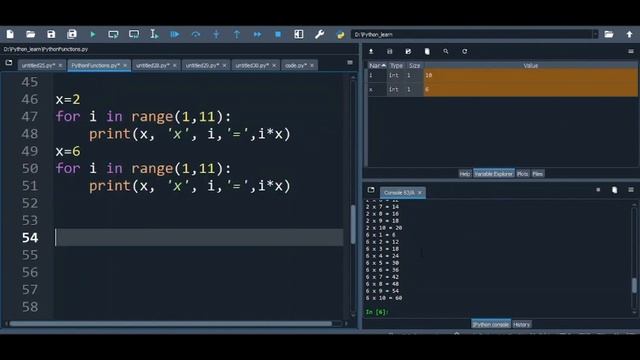Open a file with the folder icon
This screenshot has width=640, height=360.
(31, 34)
